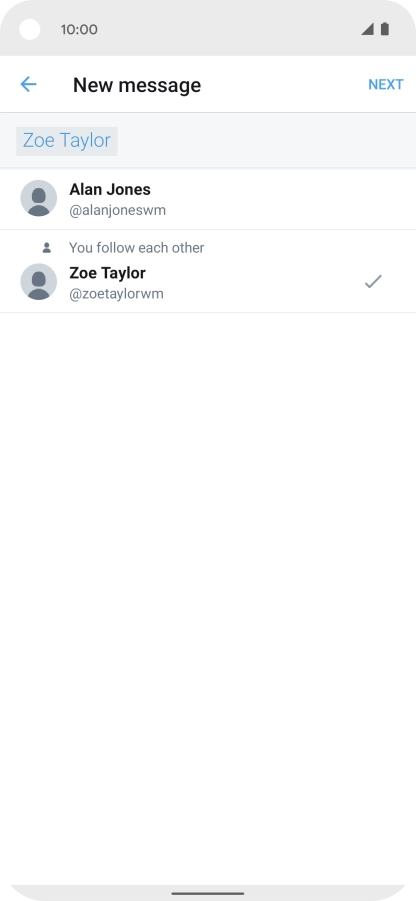Click Zoe Taylor profile avatar
The image size is (416, 901).
38,282
